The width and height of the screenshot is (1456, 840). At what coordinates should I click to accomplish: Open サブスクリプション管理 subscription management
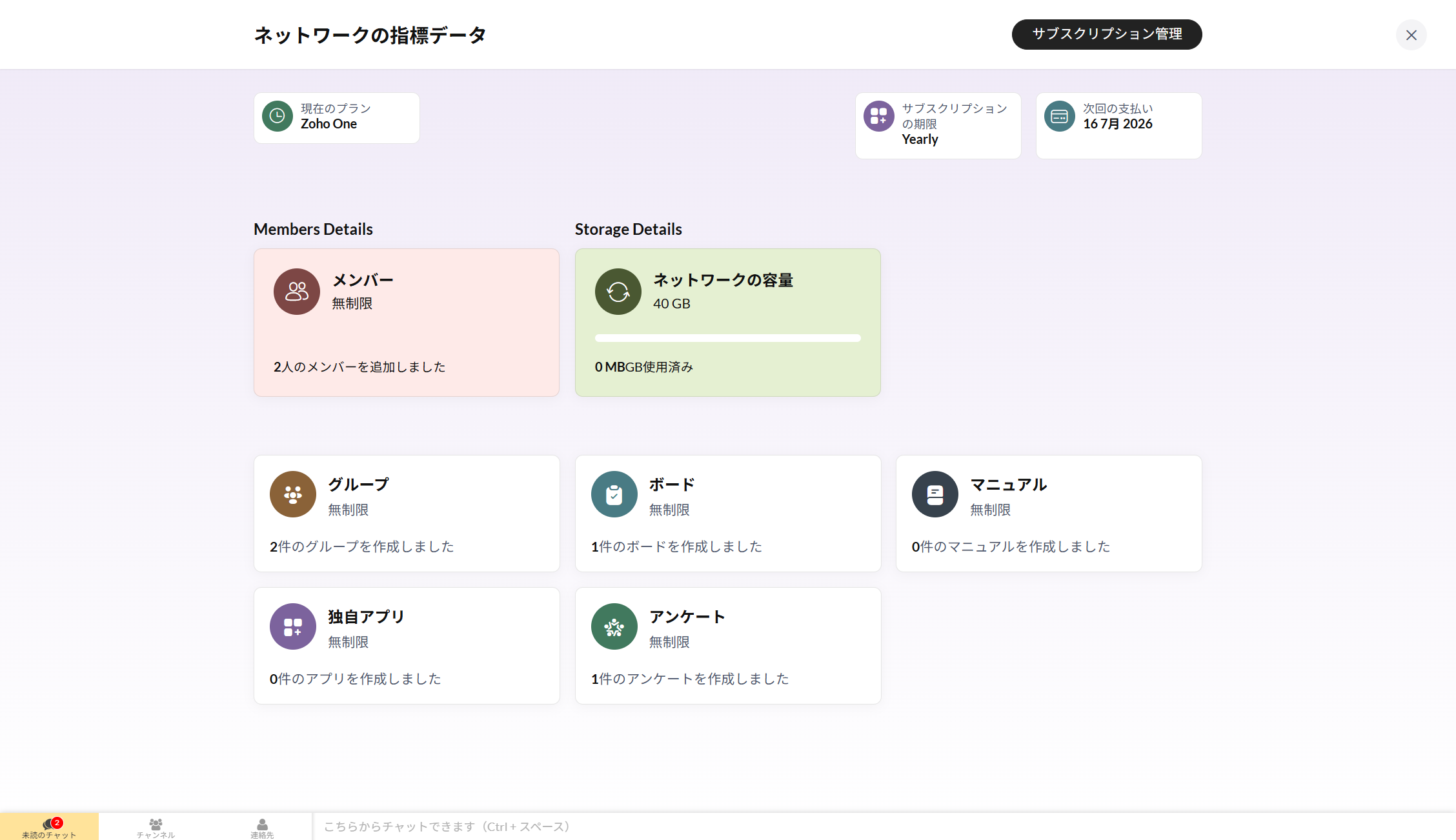tap(1106, 34)
